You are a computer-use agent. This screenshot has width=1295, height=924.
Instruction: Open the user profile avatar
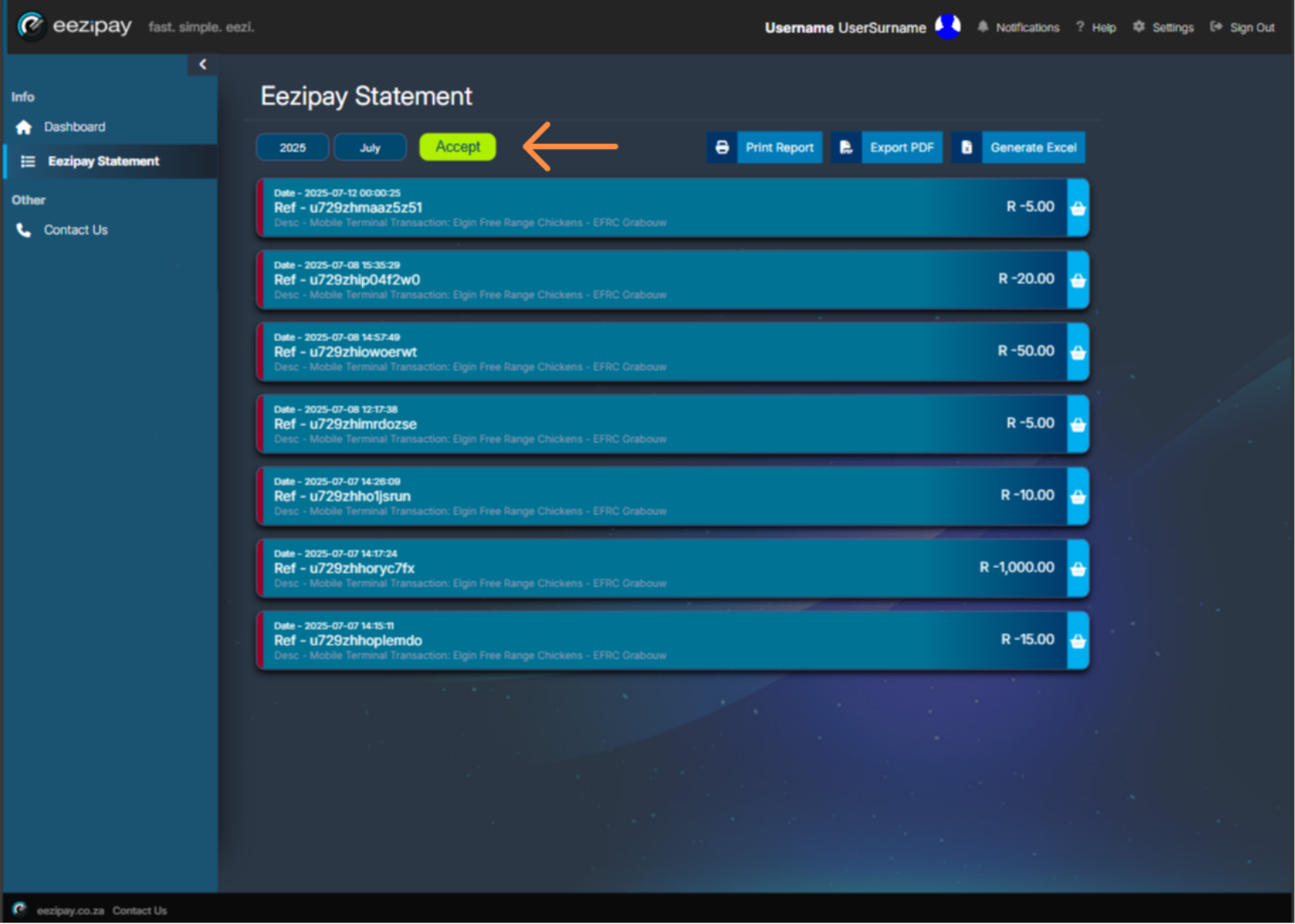tap(947, 27)
